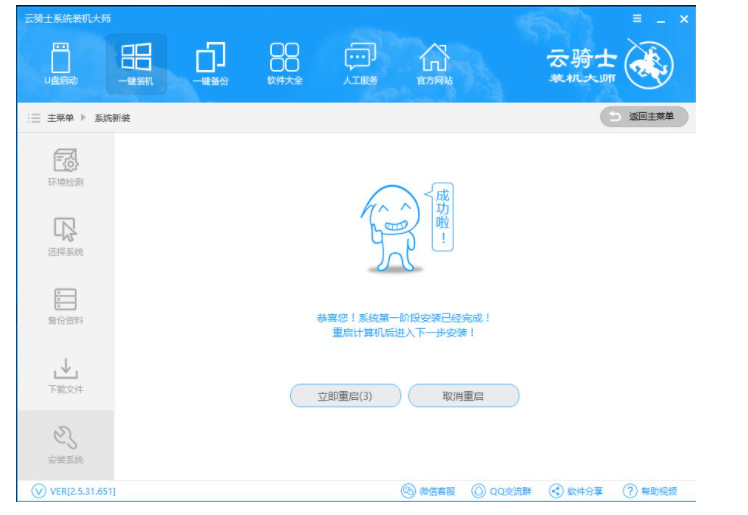This screenshot has width=748, height=515.
Task: Open QQ交流群 link
Action: [501, 491]
